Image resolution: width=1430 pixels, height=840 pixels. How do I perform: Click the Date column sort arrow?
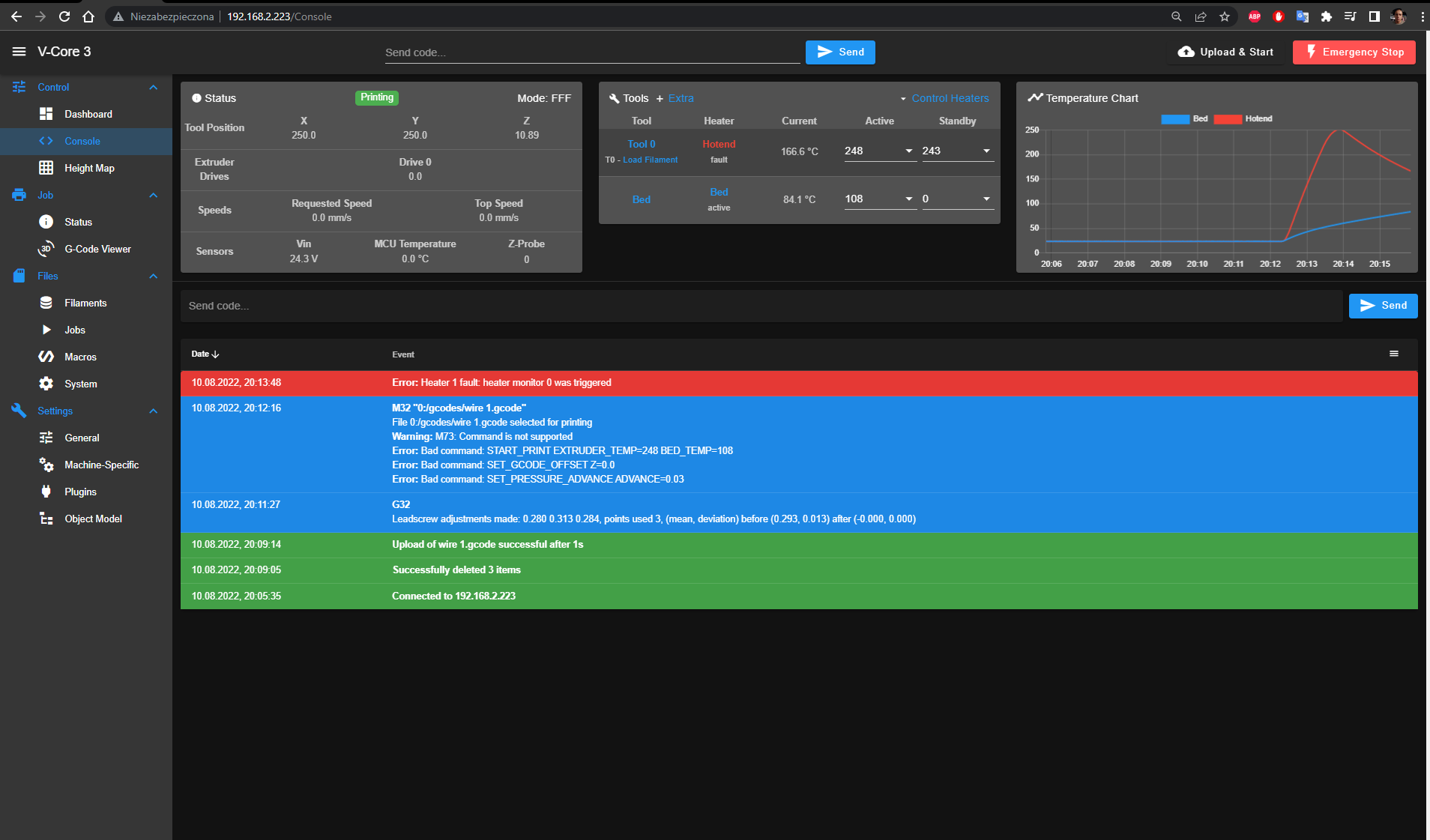click(x=216, y=354)
